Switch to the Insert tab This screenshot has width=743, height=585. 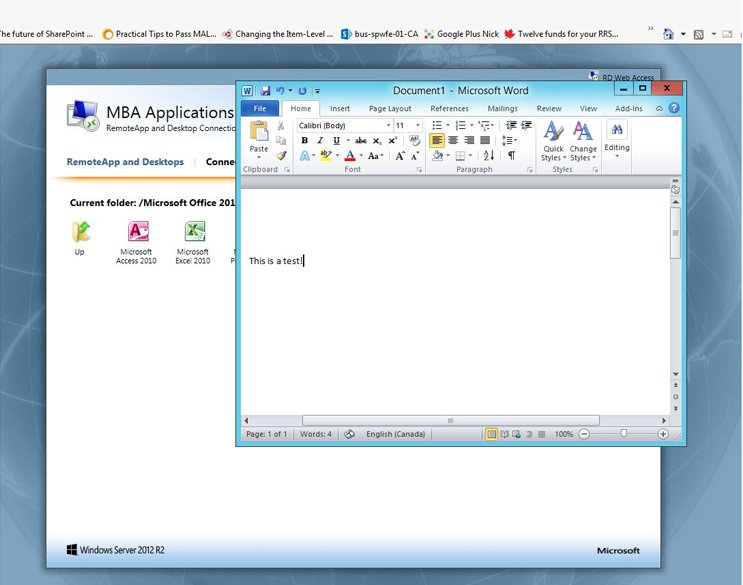point(340,108)
